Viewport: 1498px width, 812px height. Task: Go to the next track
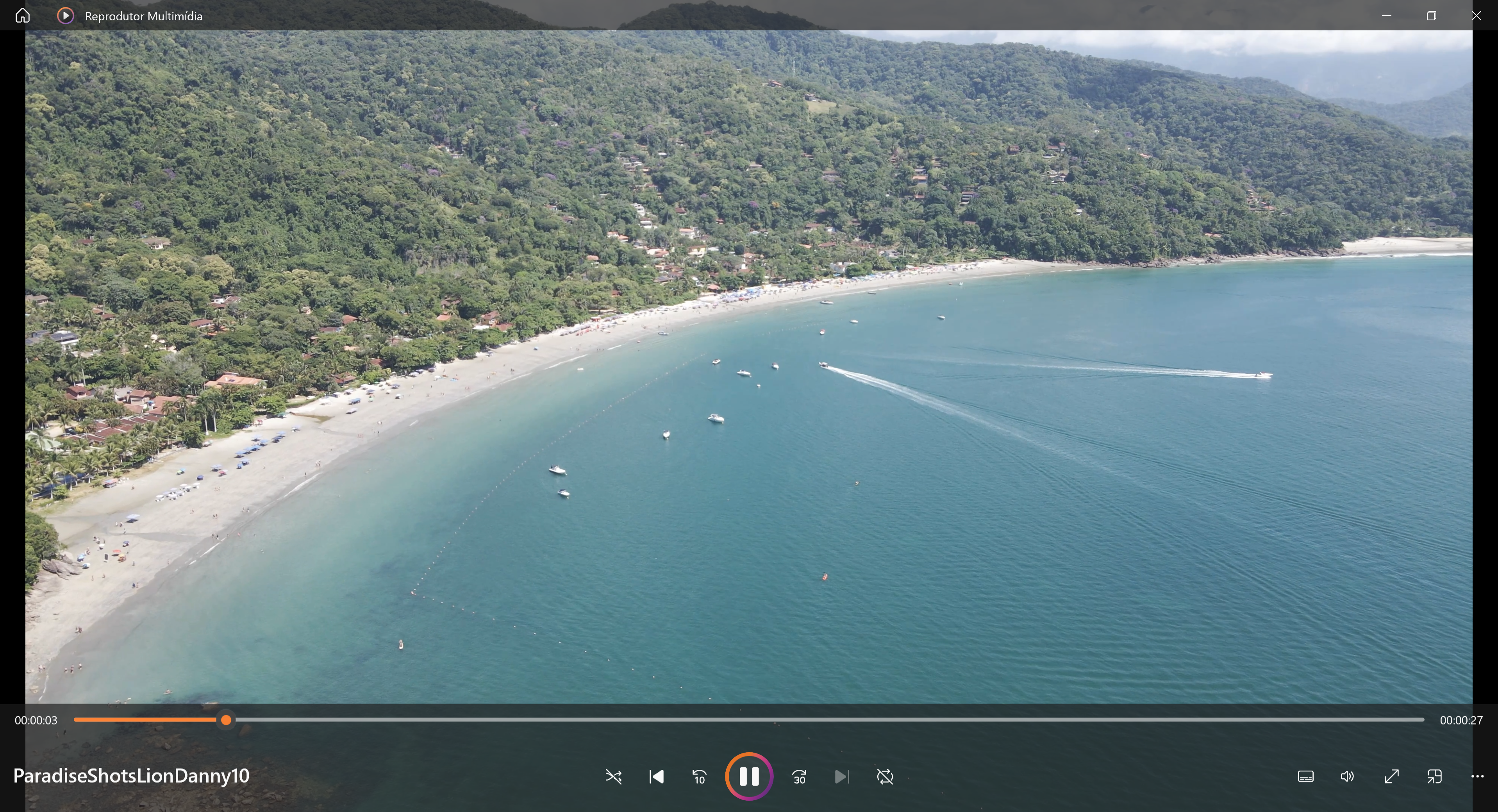click(842, 776)
